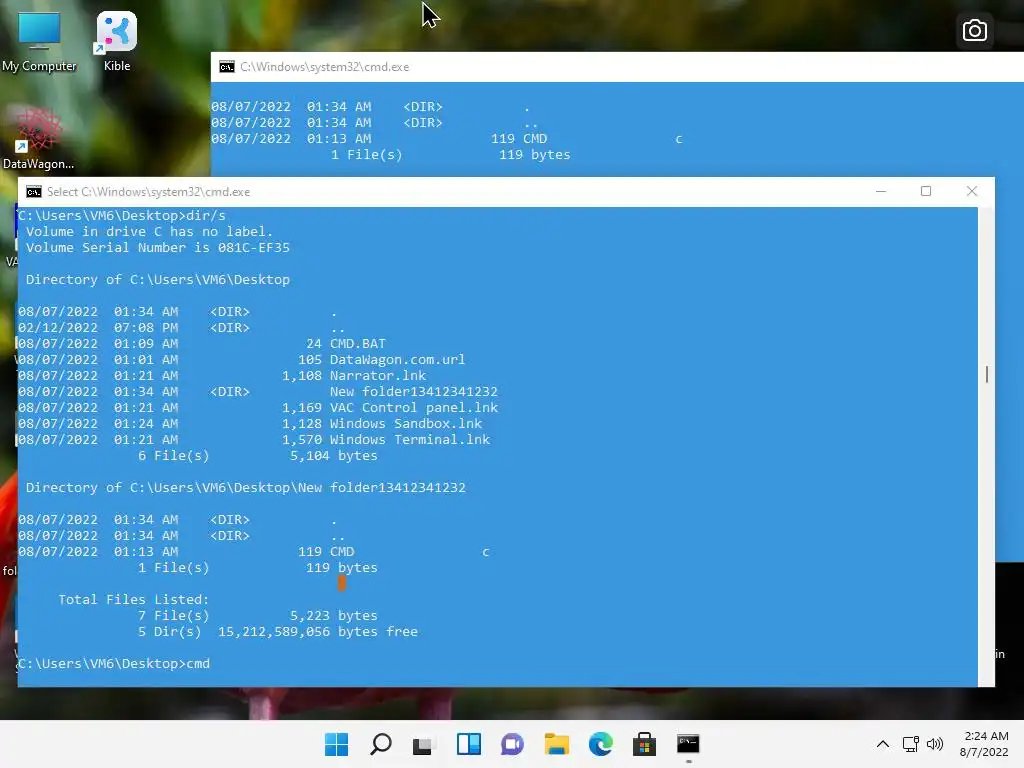Click 'Directory of C:\Users\VM6\Desktop' line
1024x768 pixels.
click(x=157, y=280)
